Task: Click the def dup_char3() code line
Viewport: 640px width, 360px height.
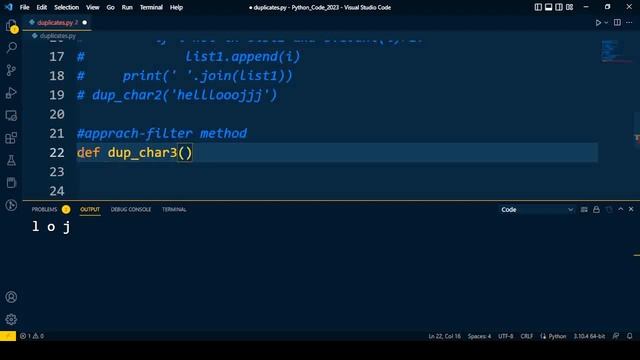Action: coord(134,153)
